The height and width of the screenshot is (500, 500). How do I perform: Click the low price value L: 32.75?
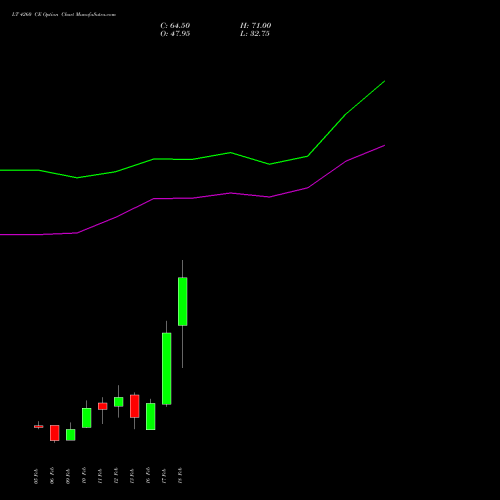[255, 34]
